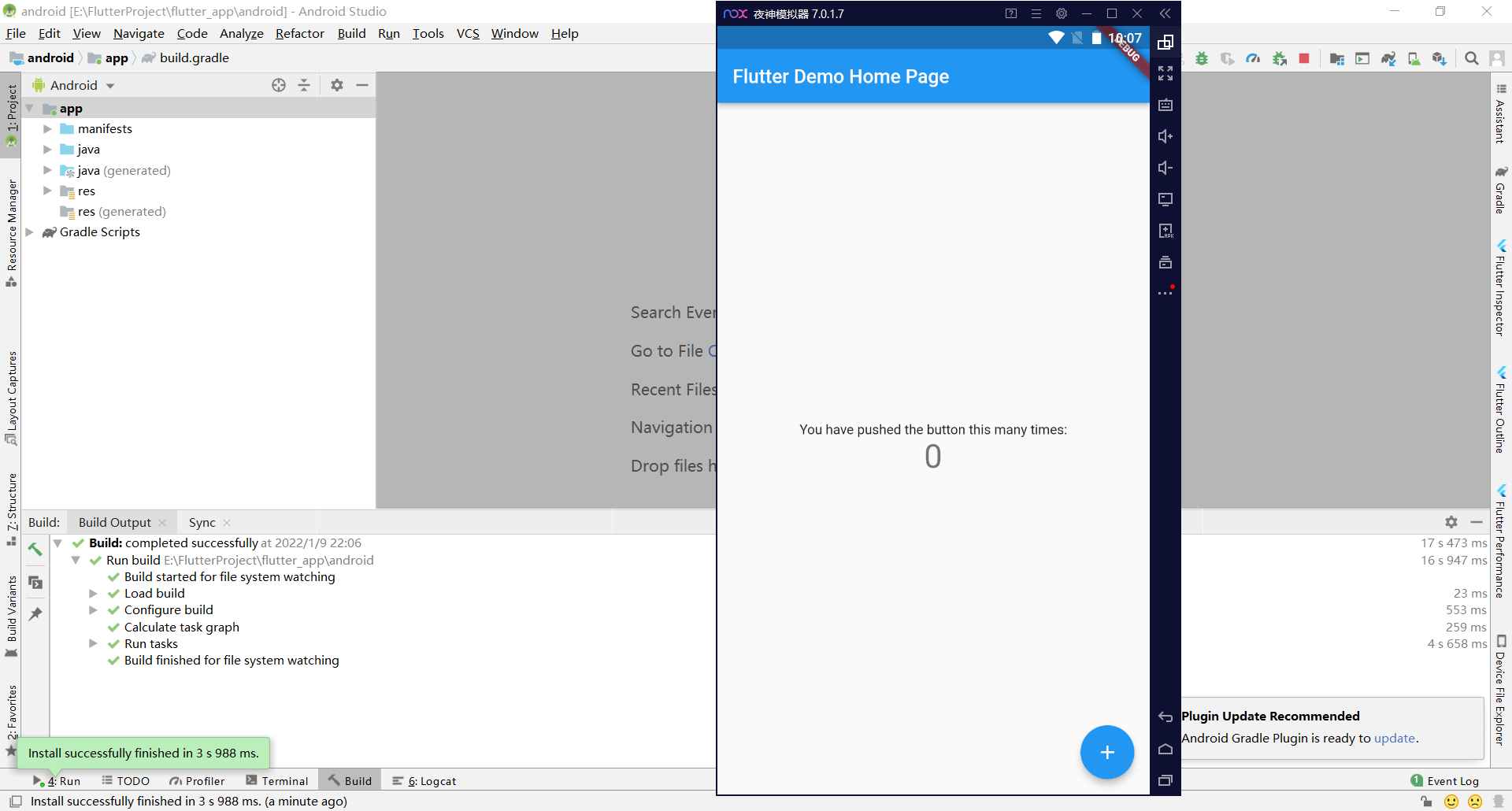The height and width of the screenshot is (811, 1512).
Task: Open the Terminal tool window
Action: (x=277, y=781)
